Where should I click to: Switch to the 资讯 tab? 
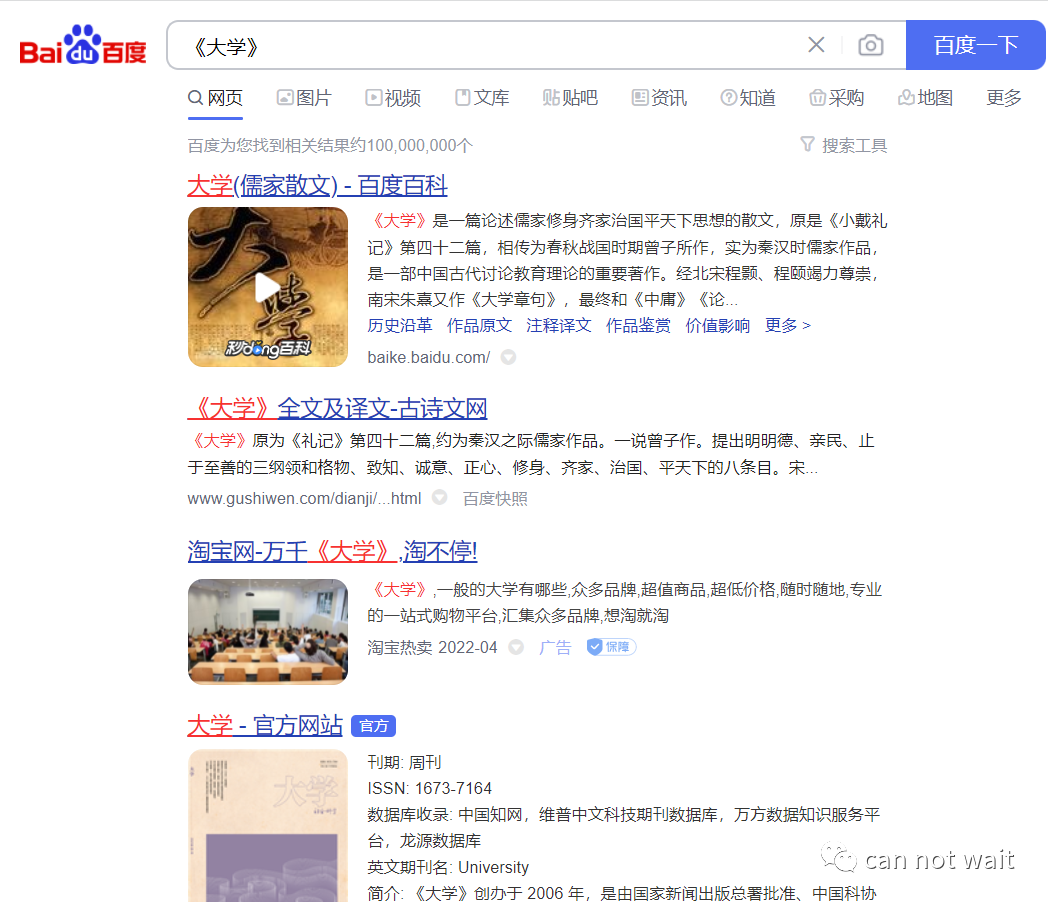click(659, 98)
